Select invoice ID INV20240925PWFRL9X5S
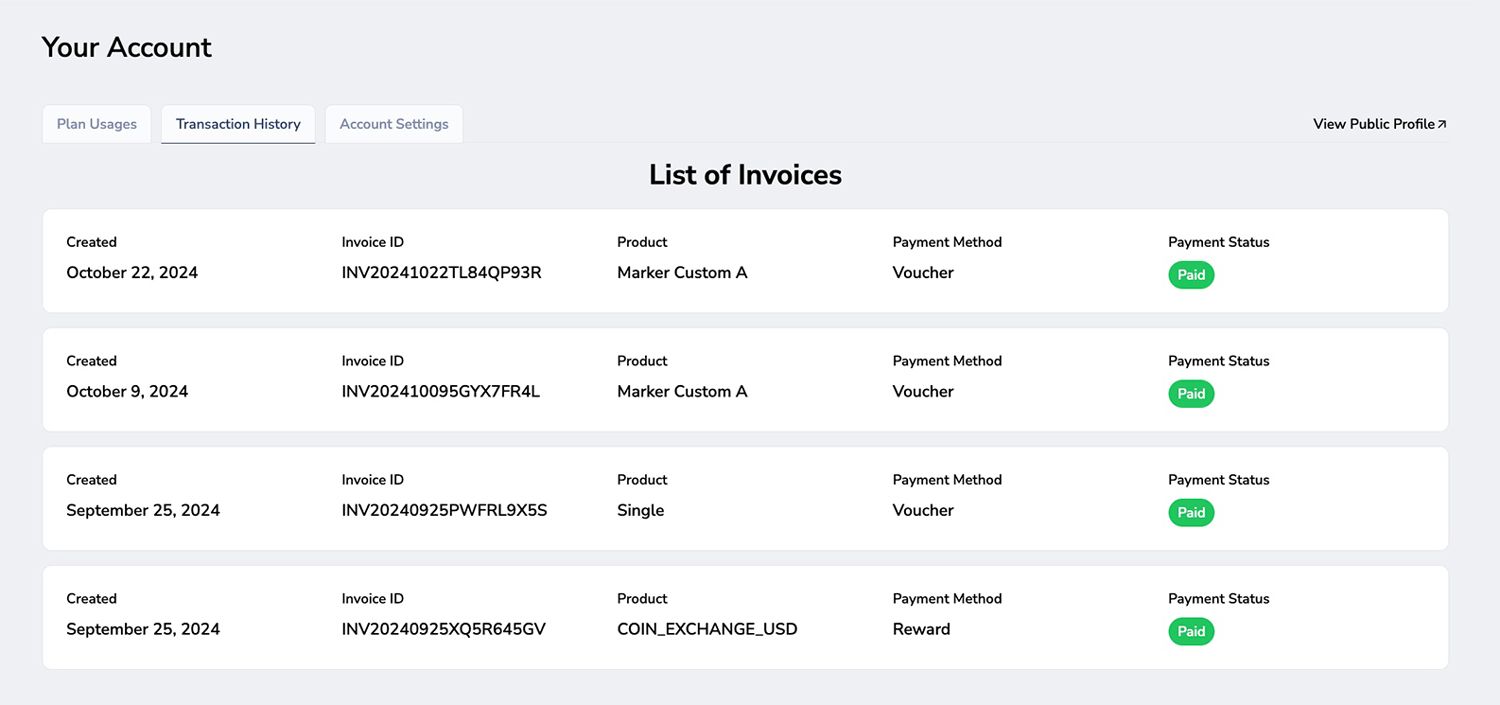The image size is (1500, 705). 444,511
